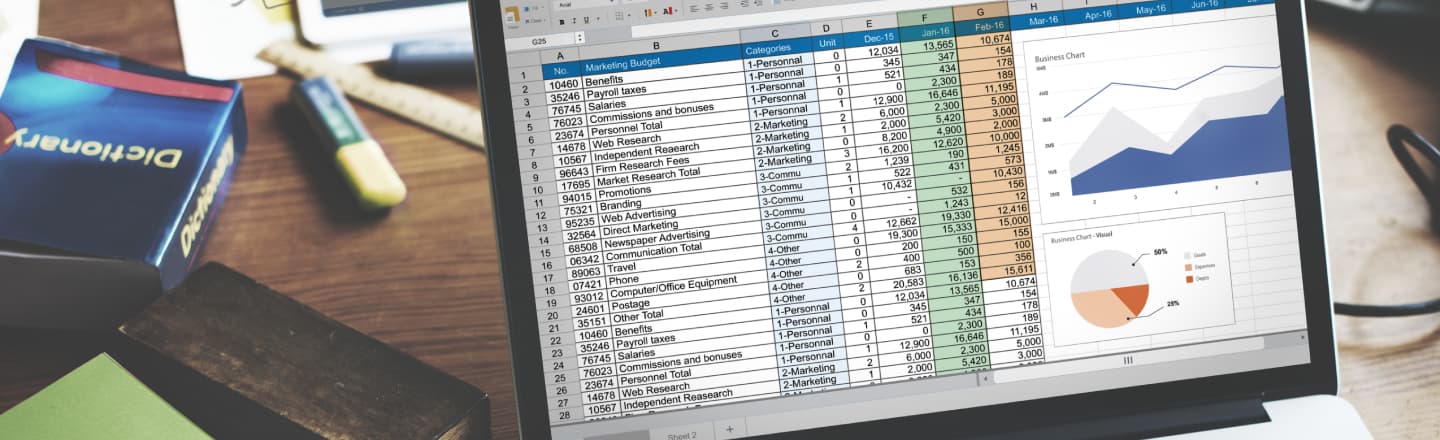Screen dimensions: 1440x440
Task: Apply the fill color bucket icon
Action: pos(648,12)
